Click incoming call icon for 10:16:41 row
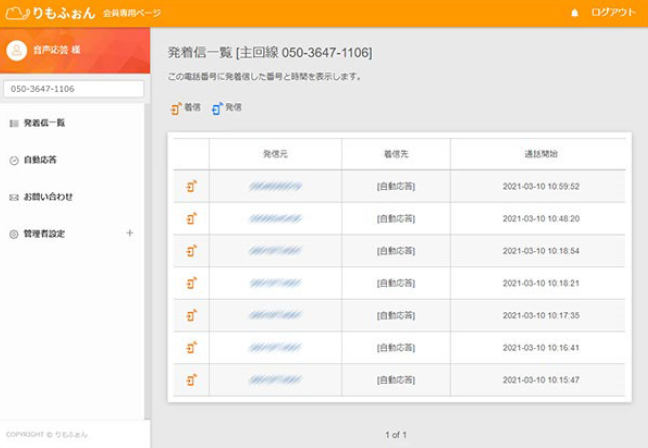The width and height of the screenshot is (648, 448). 191,348
